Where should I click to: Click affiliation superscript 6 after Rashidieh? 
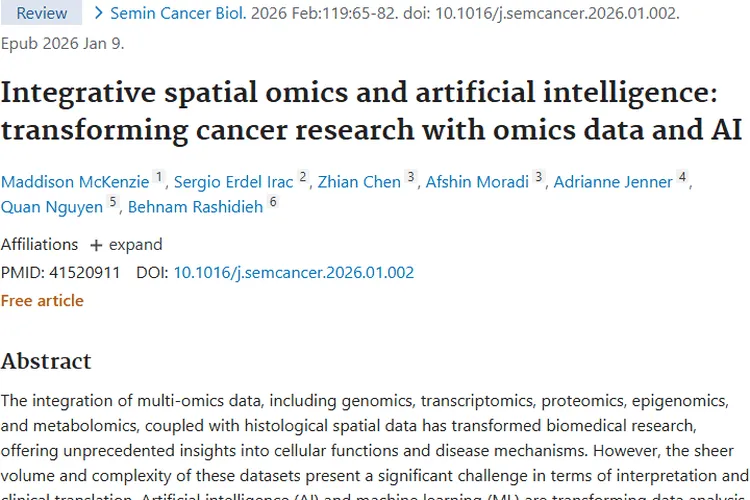coord(272,203)
